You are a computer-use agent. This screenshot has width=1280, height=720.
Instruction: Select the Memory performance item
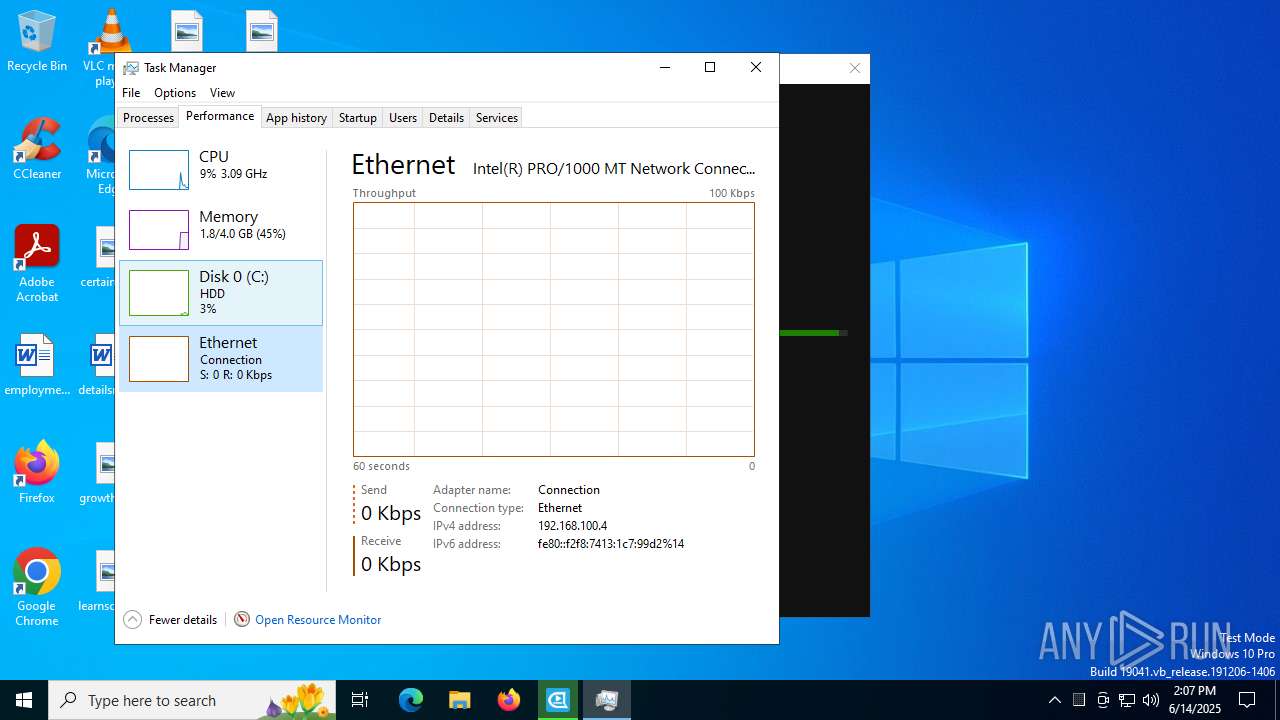click(x=221, y=229)
